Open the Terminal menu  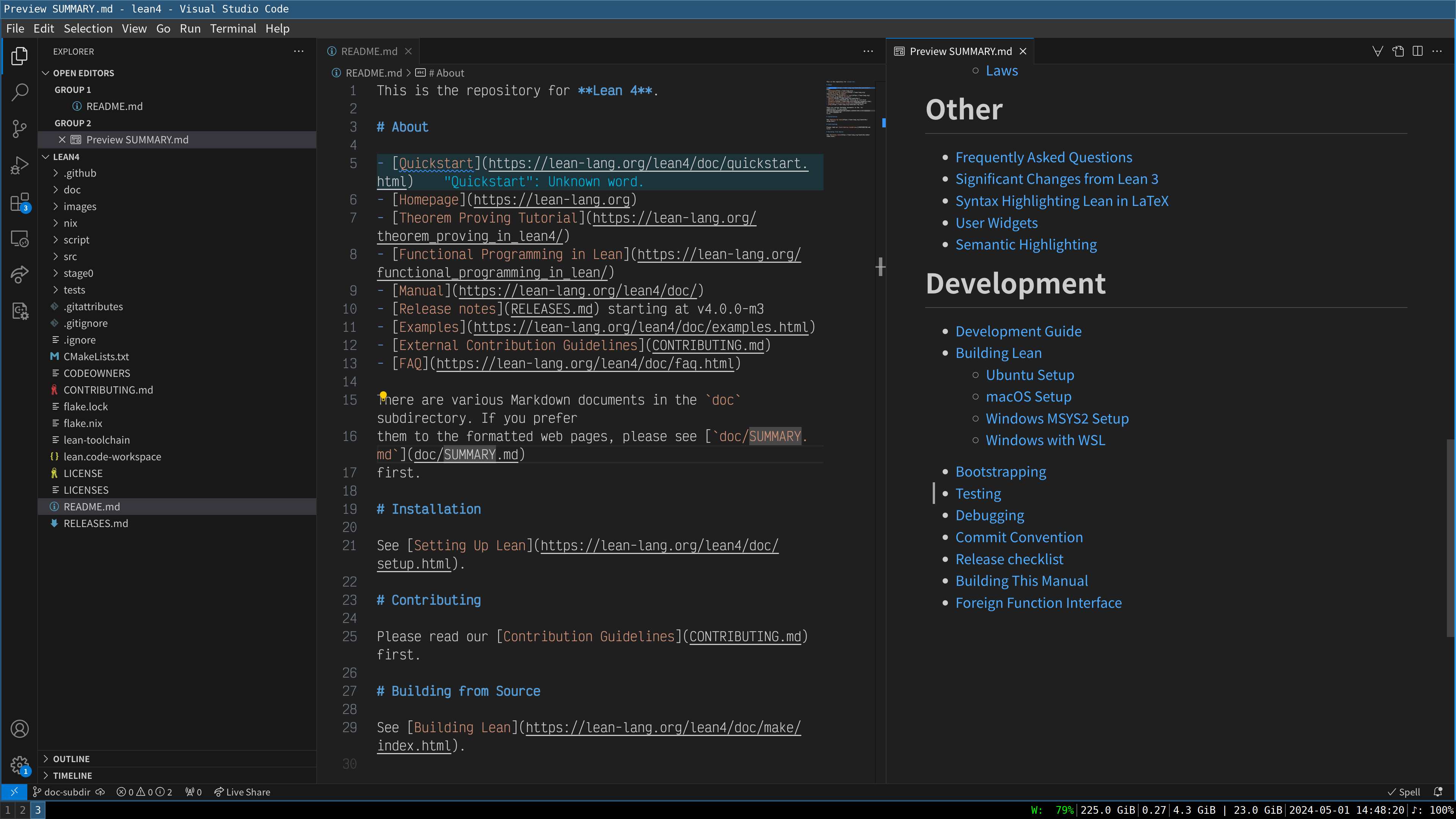(x=233, y=28)
